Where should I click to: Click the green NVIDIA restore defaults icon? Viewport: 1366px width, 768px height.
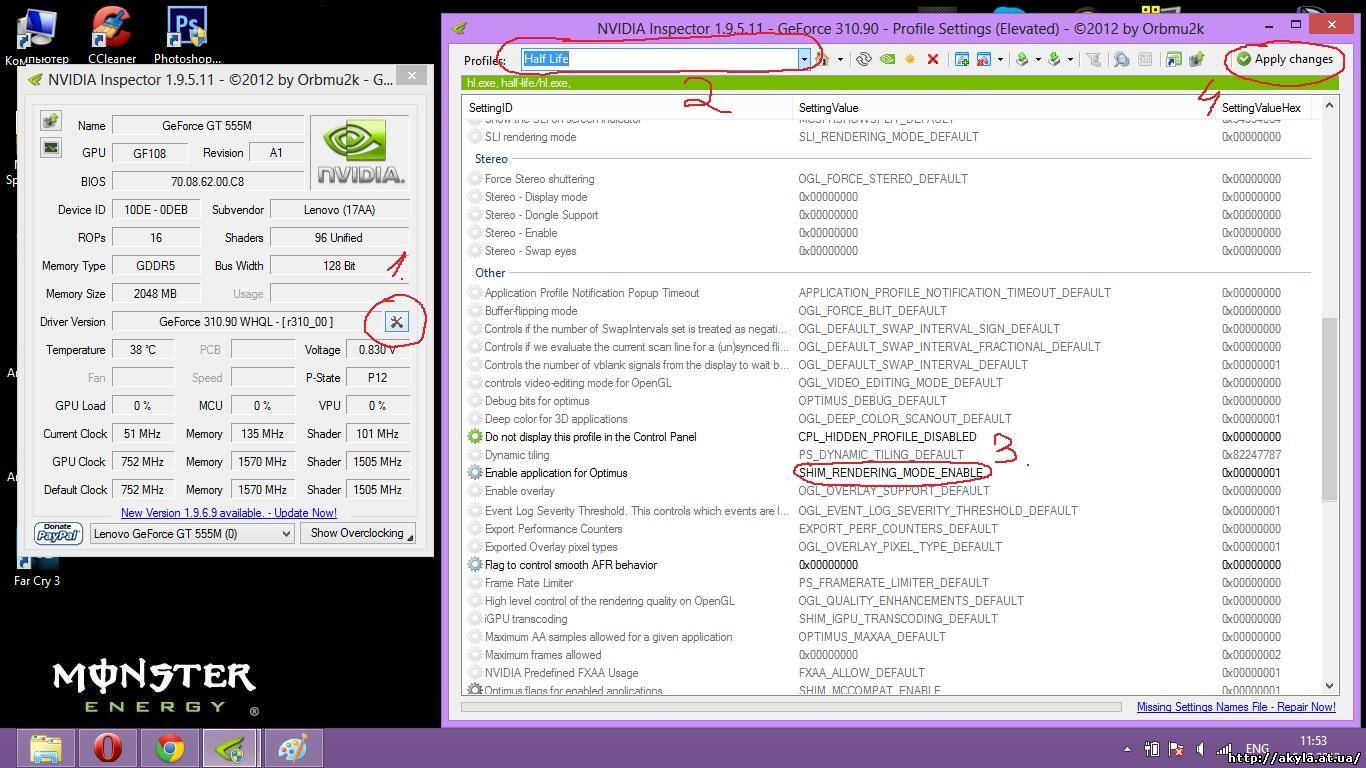(x=887, y=60)
